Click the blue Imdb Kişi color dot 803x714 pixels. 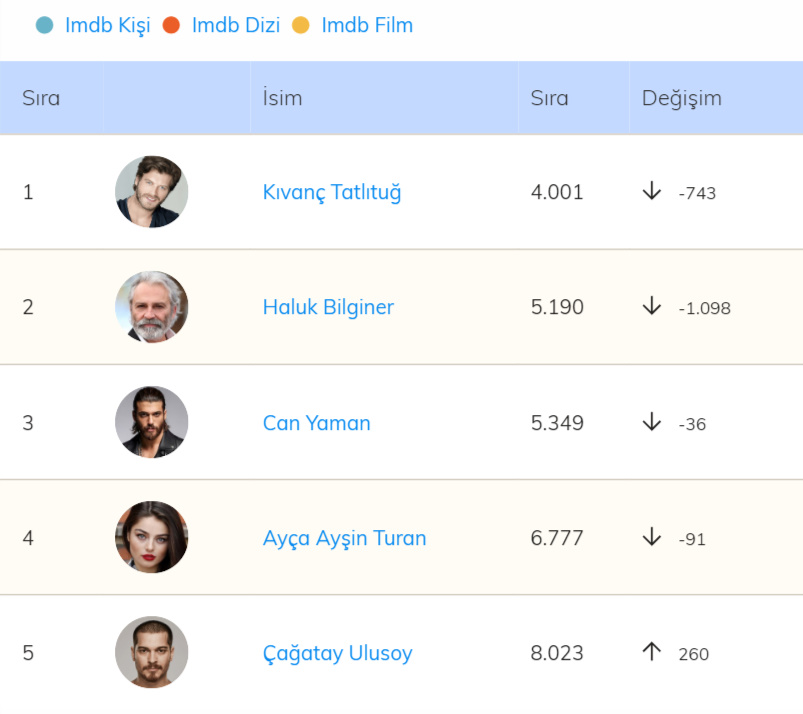pos(44,25)
